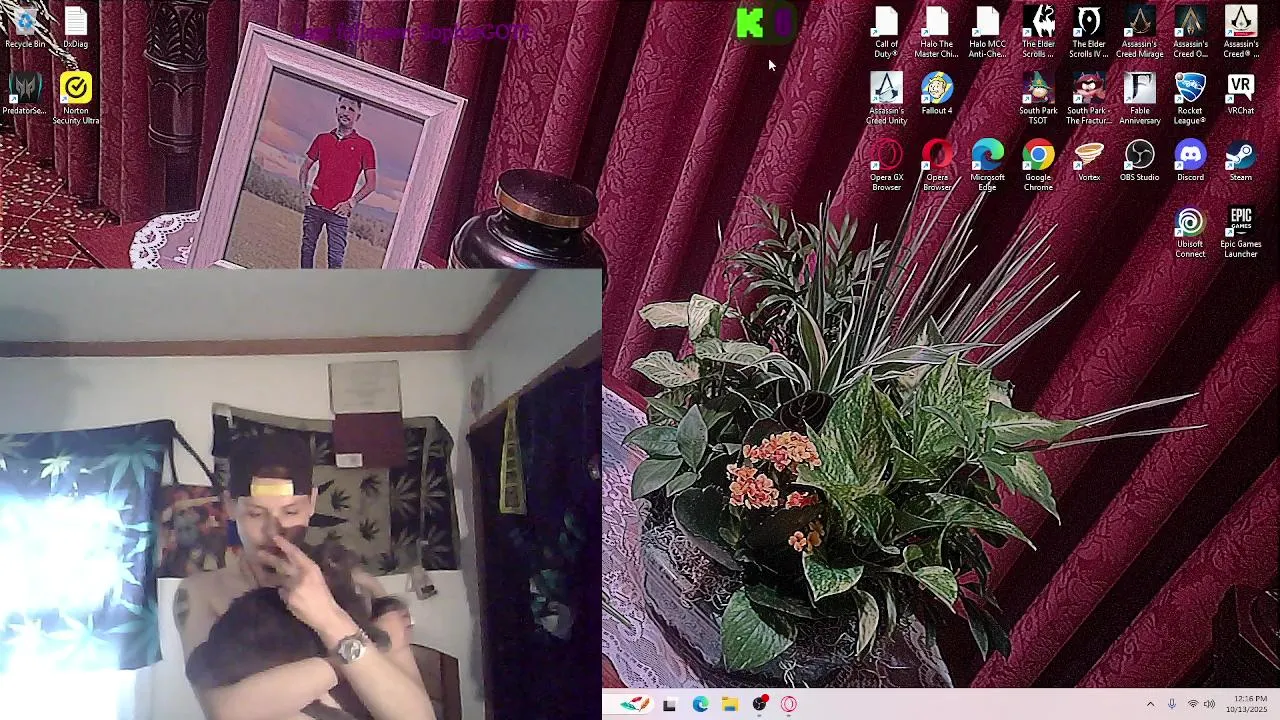Screen dimensions: 1280x720
Task: Select the South Park The Fractured shortcut
Action: coord(1089,99)
